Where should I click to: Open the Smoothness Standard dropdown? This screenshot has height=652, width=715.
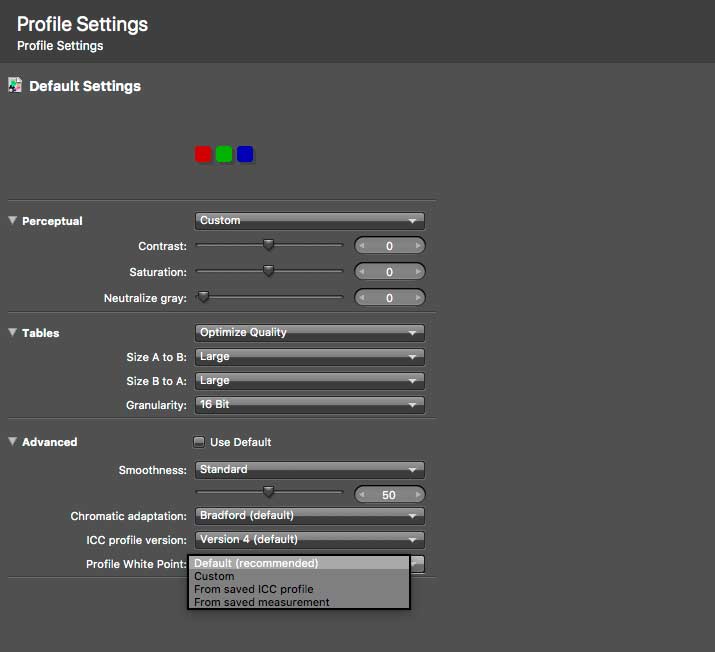point(310,470)
